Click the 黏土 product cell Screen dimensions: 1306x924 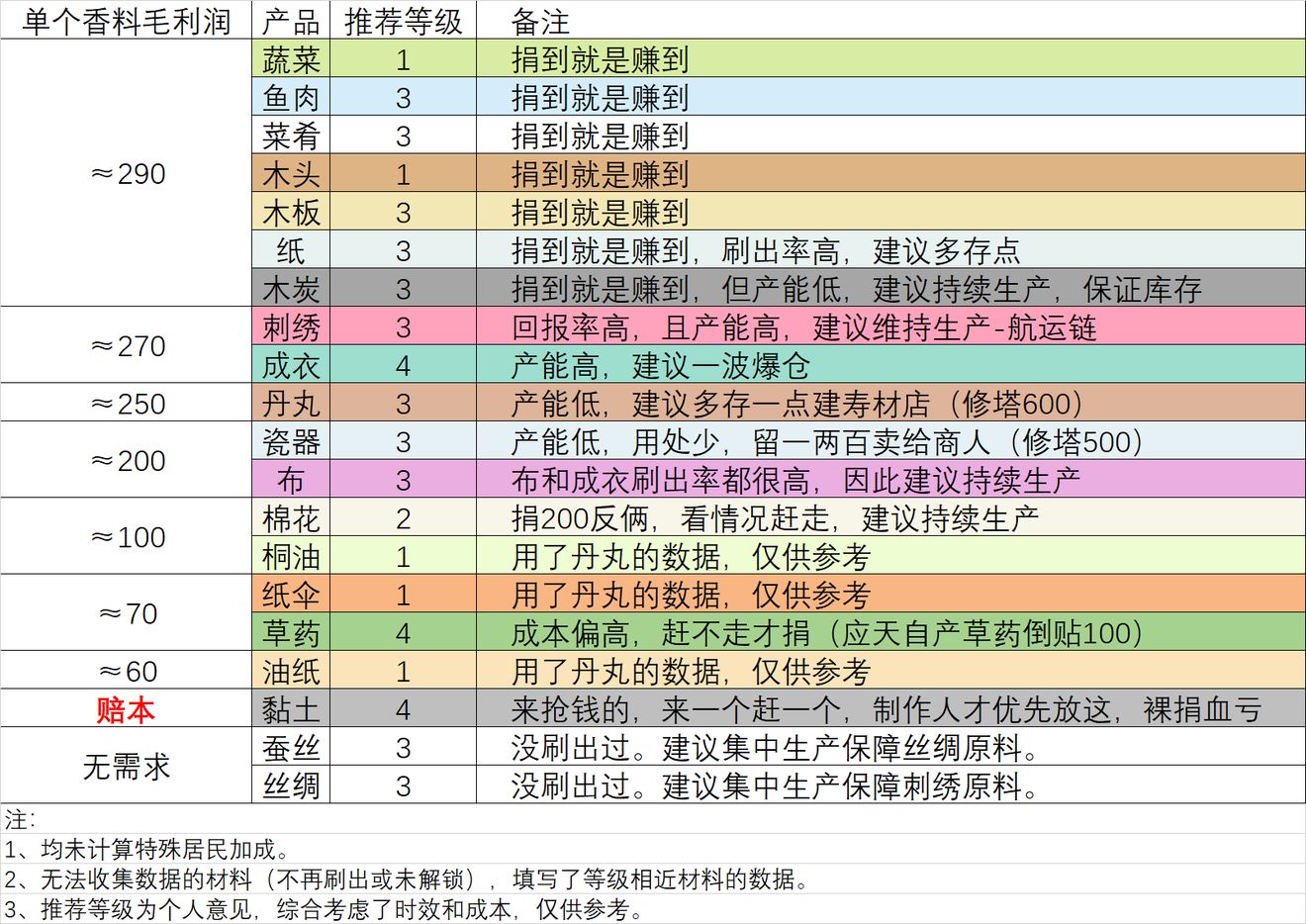[x=291, y=709]
